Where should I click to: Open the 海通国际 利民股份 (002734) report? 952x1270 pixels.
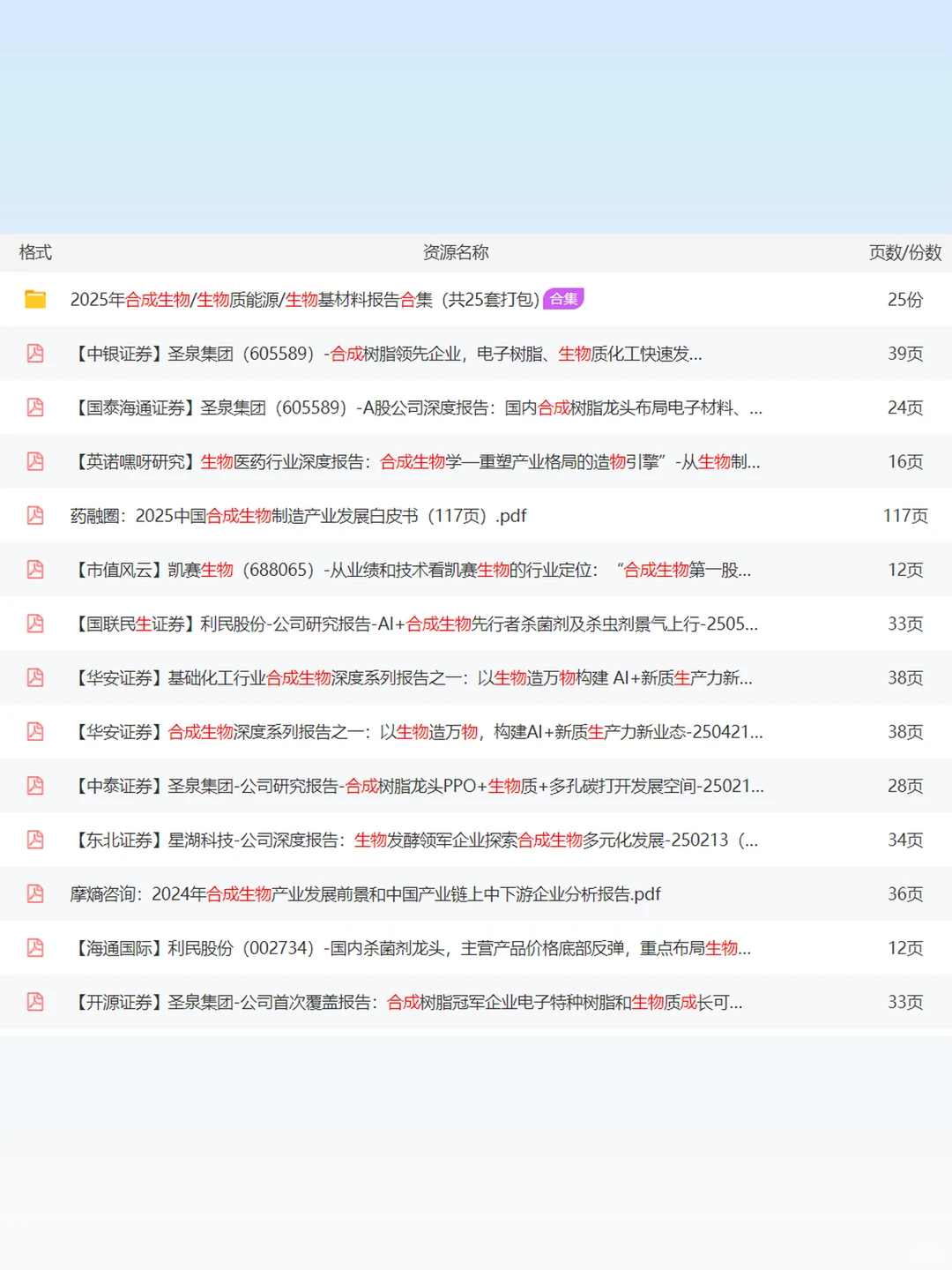[411, 947]
